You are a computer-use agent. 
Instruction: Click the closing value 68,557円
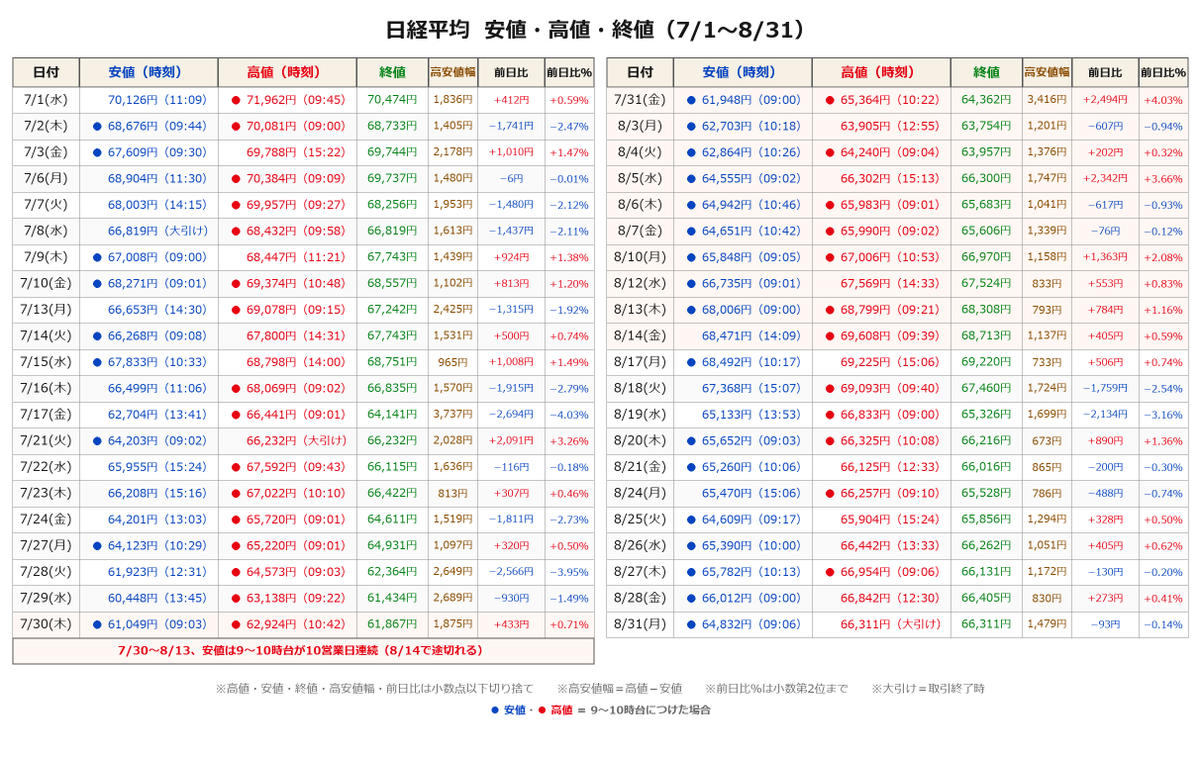(x=392, y=283)
